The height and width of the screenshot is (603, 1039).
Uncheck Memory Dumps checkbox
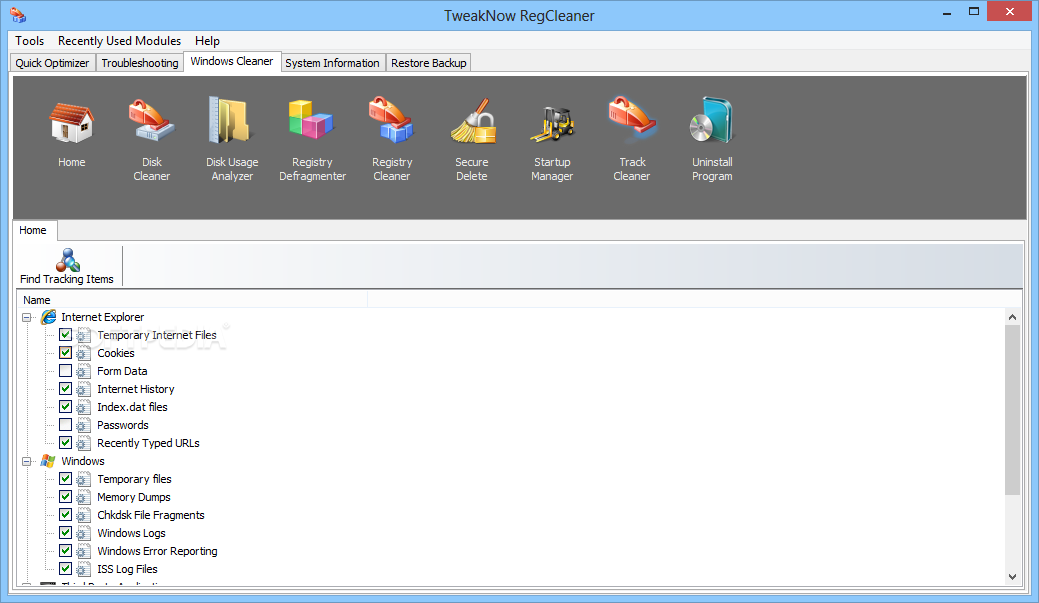pyautogui.click(x=66, y=496)
